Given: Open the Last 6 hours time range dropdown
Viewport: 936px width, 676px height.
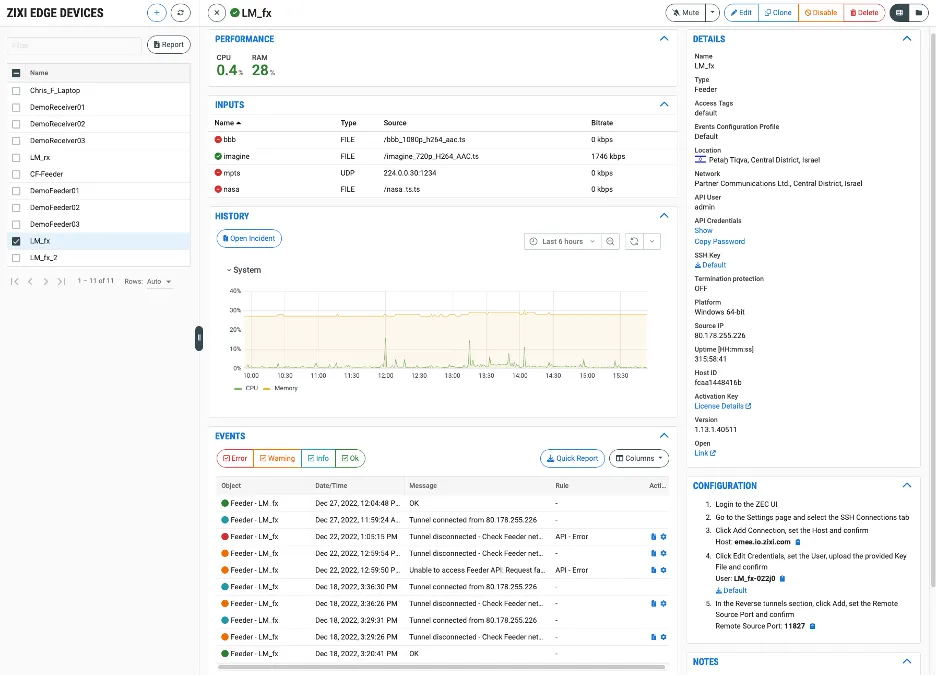Looking at the screenshot, I should (x=562, y=241).
